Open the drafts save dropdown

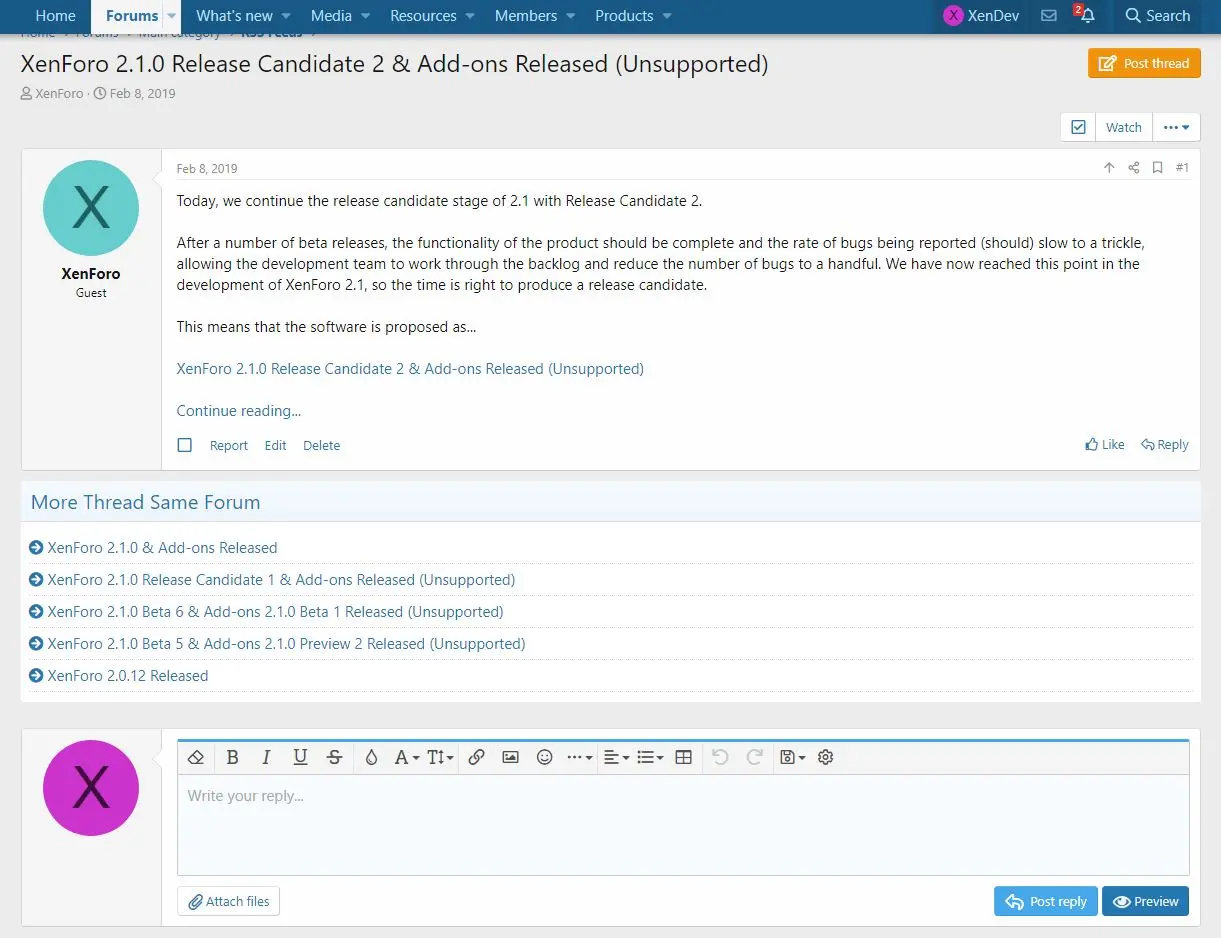(792, 758)
